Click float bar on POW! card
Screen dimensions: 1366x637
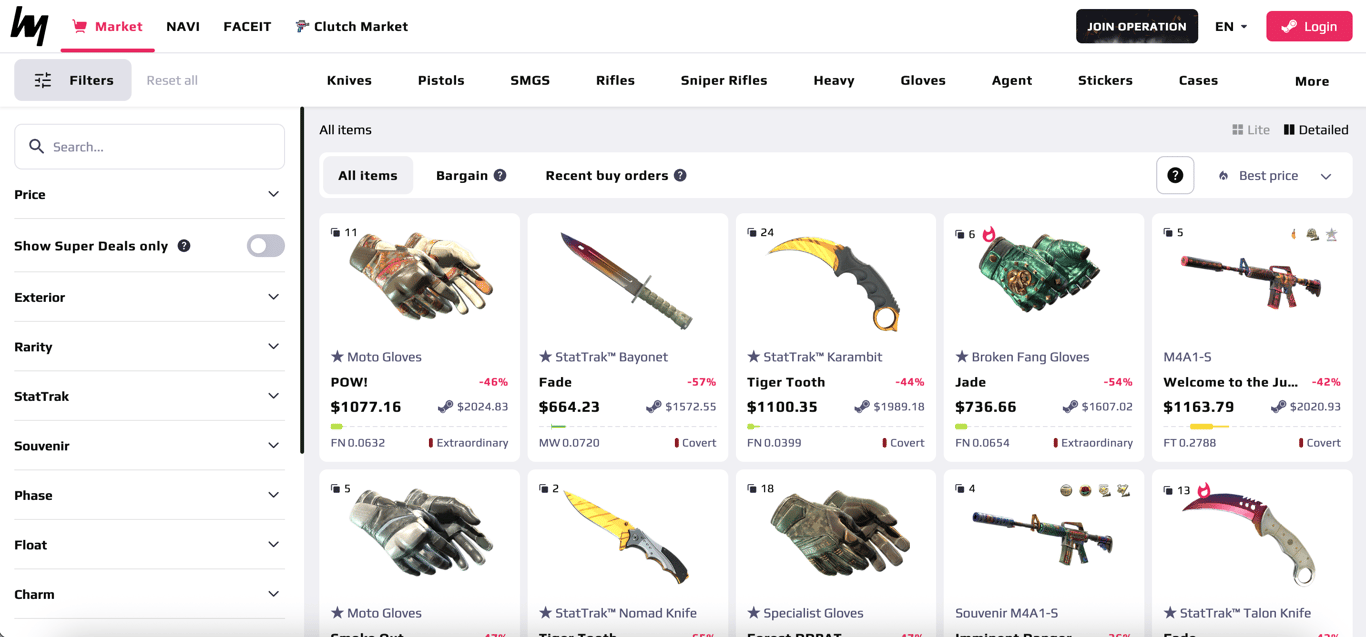pyautogui.click(x=419, y=427)
